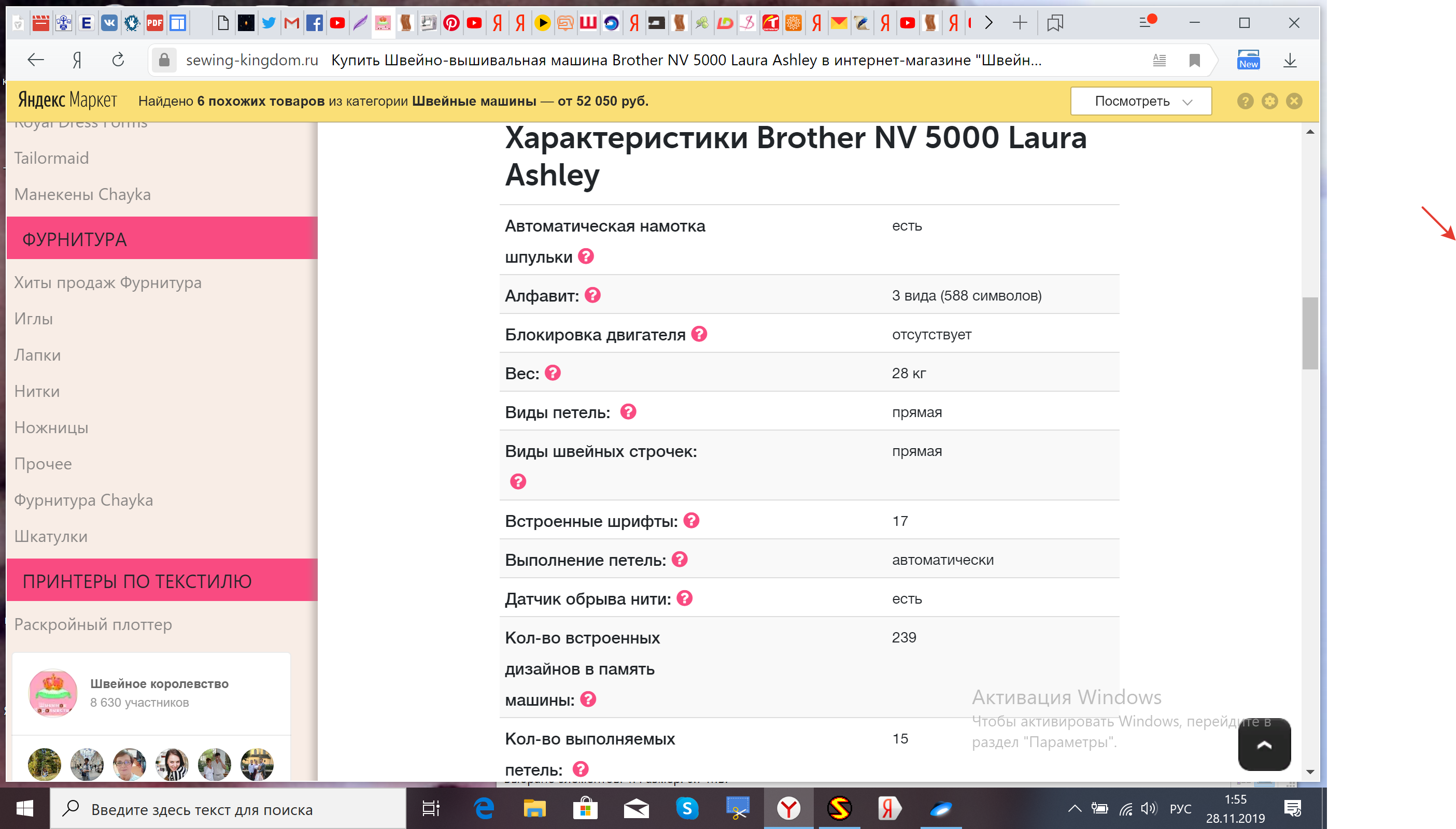Click the scroll-to-top black arrow button
Screen dimensions: 1456x829
[1264, 744]
